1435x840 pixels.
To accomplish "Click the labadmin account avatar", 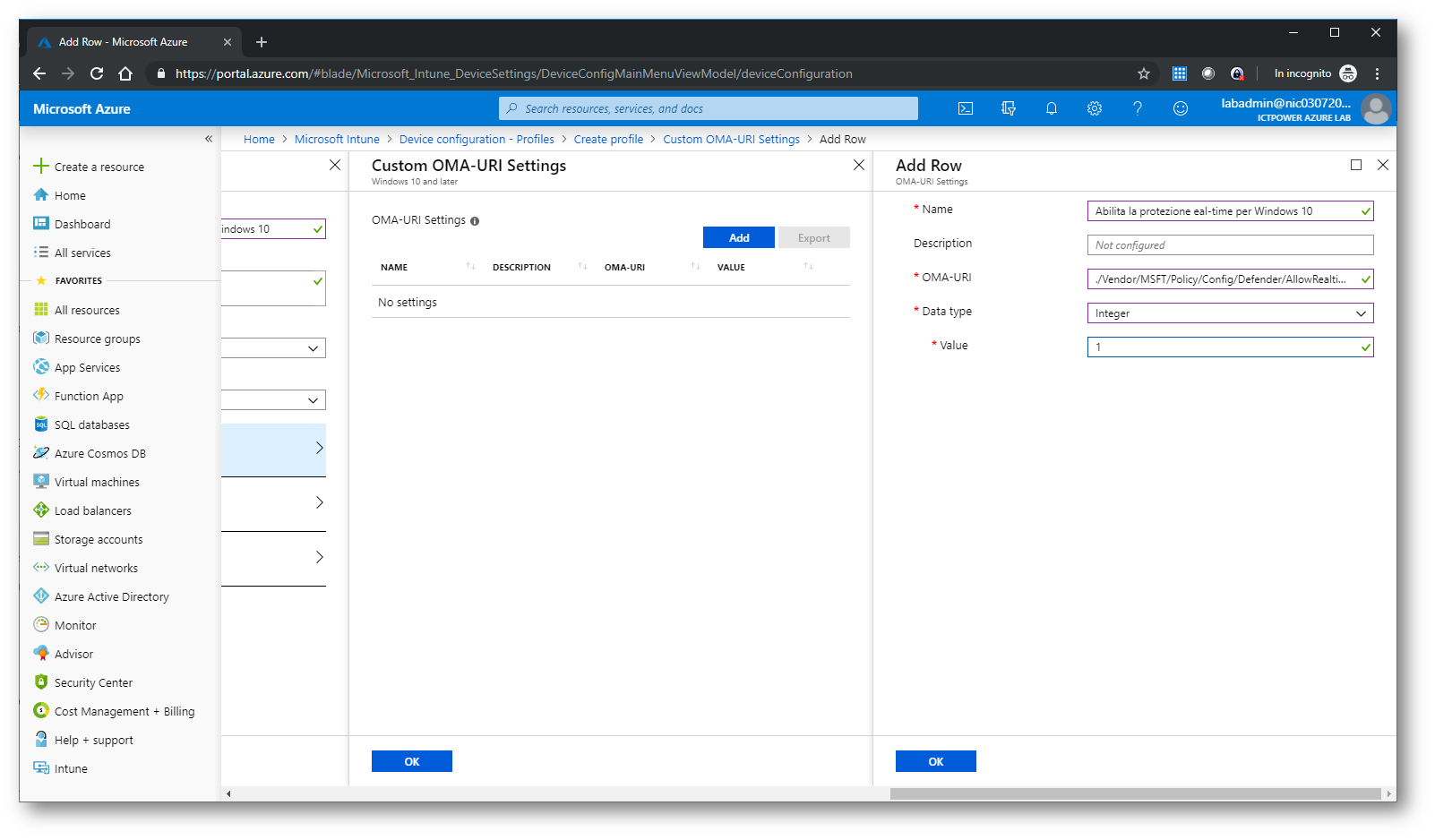I will [x=1376, y=108].
